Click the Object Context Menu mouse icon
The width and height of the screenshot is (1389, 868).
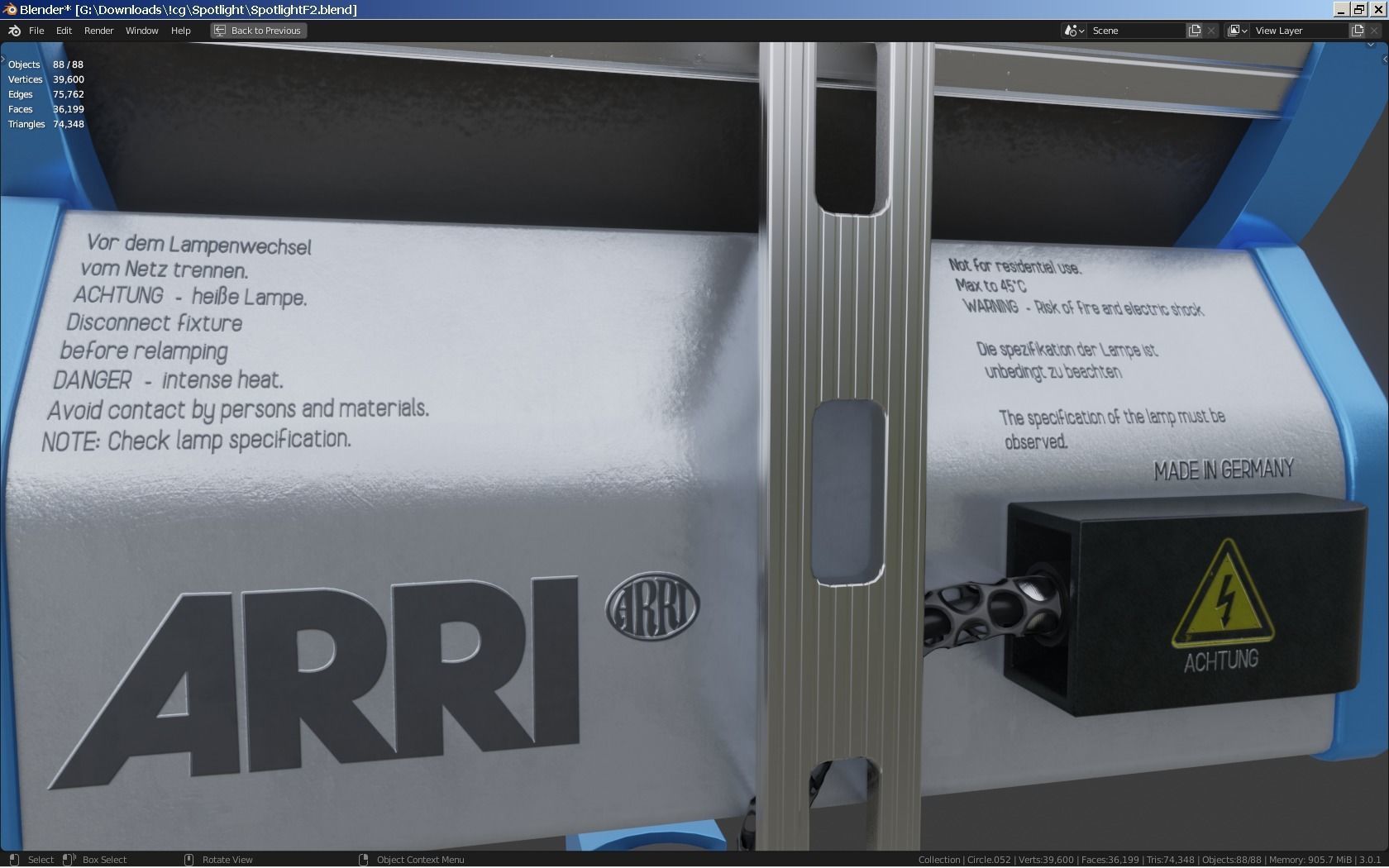point(363,860)
